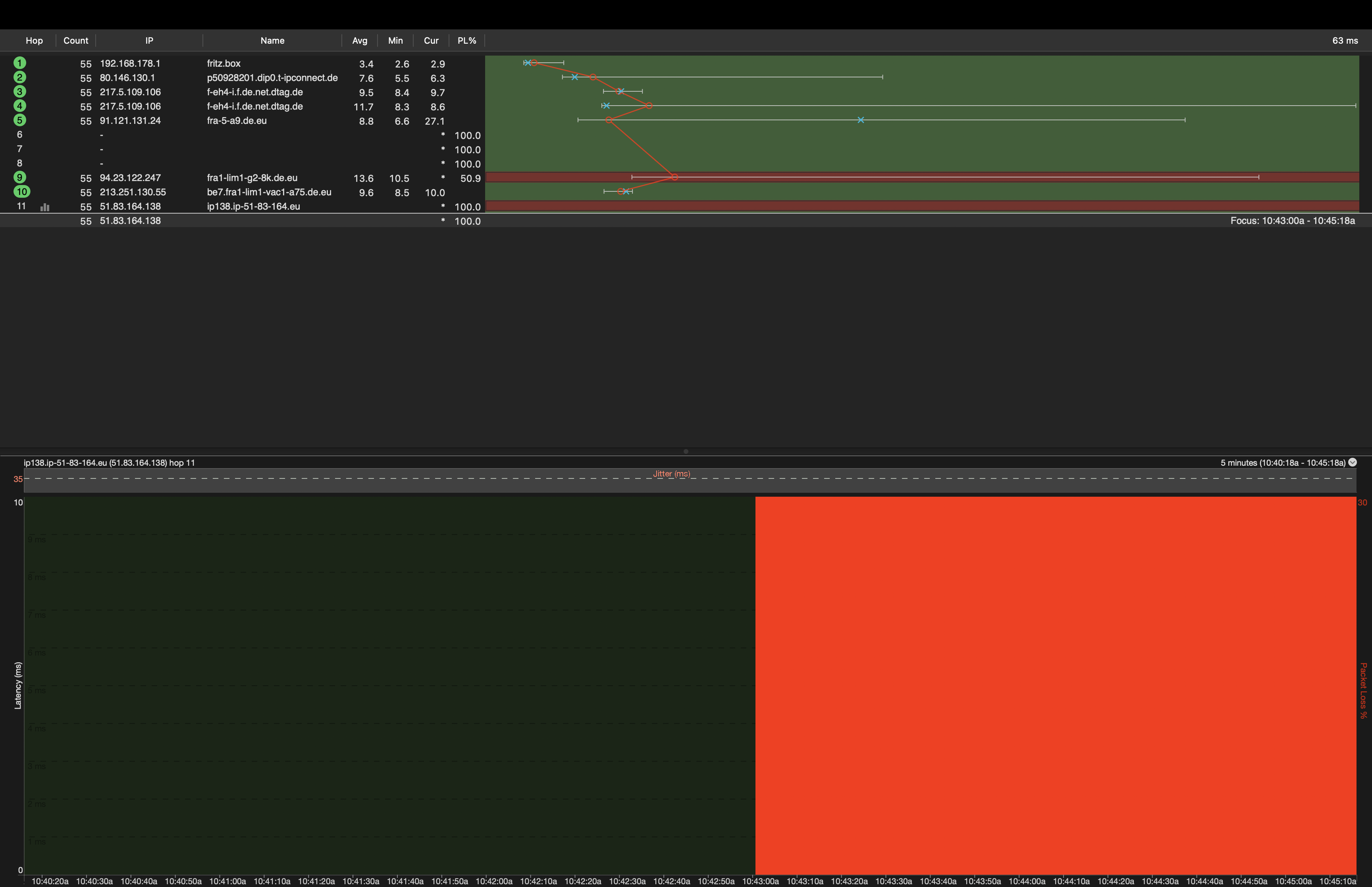This screenshot has height=887, width=1372.
Task: Click the Count column header
Action: coord(75,40)
